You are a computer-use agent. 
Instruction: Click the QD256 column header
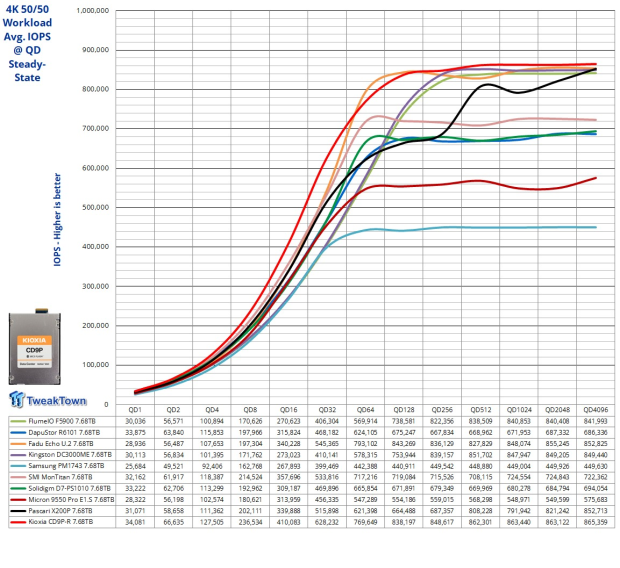click(442, 410)
